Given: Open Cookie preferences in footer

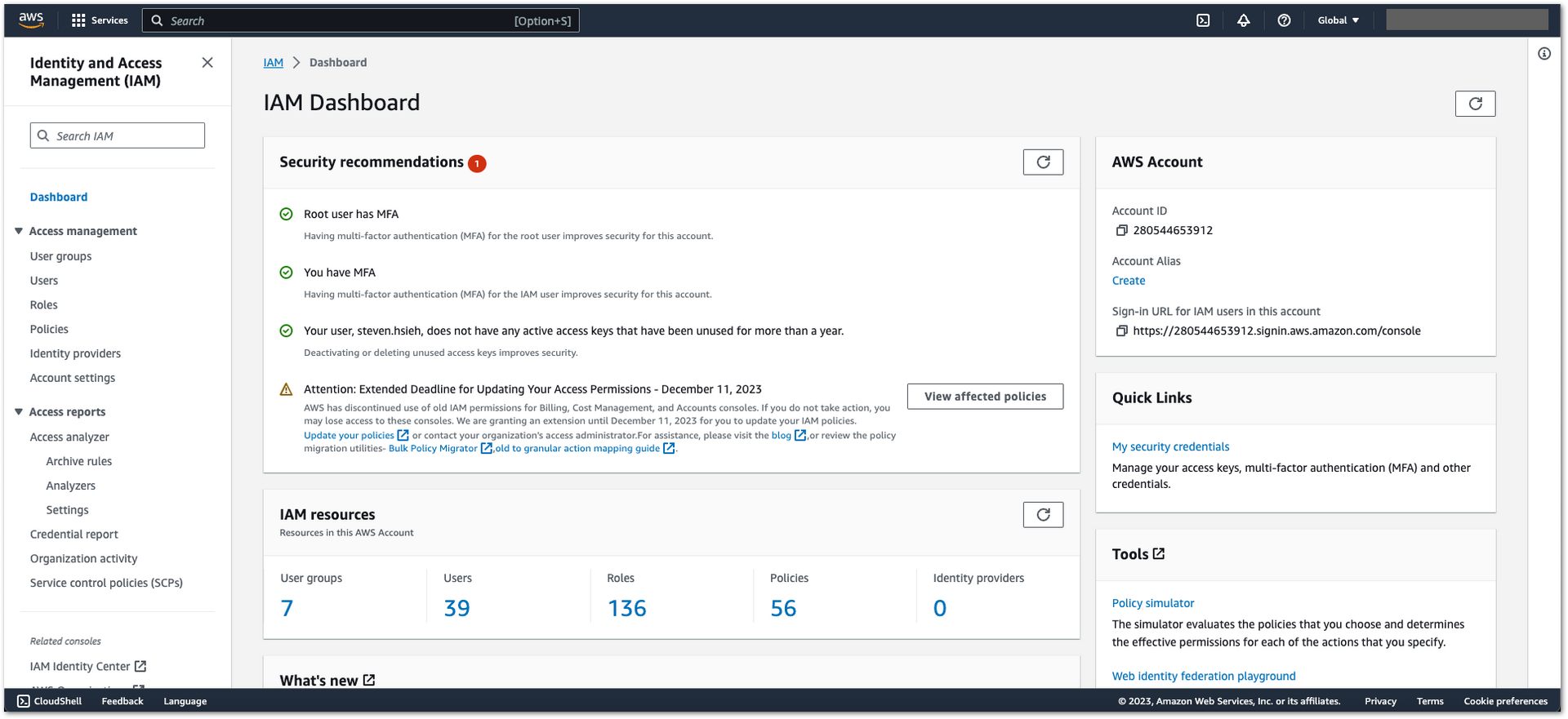Looking at the screenshot, I should coord(1505,701).
